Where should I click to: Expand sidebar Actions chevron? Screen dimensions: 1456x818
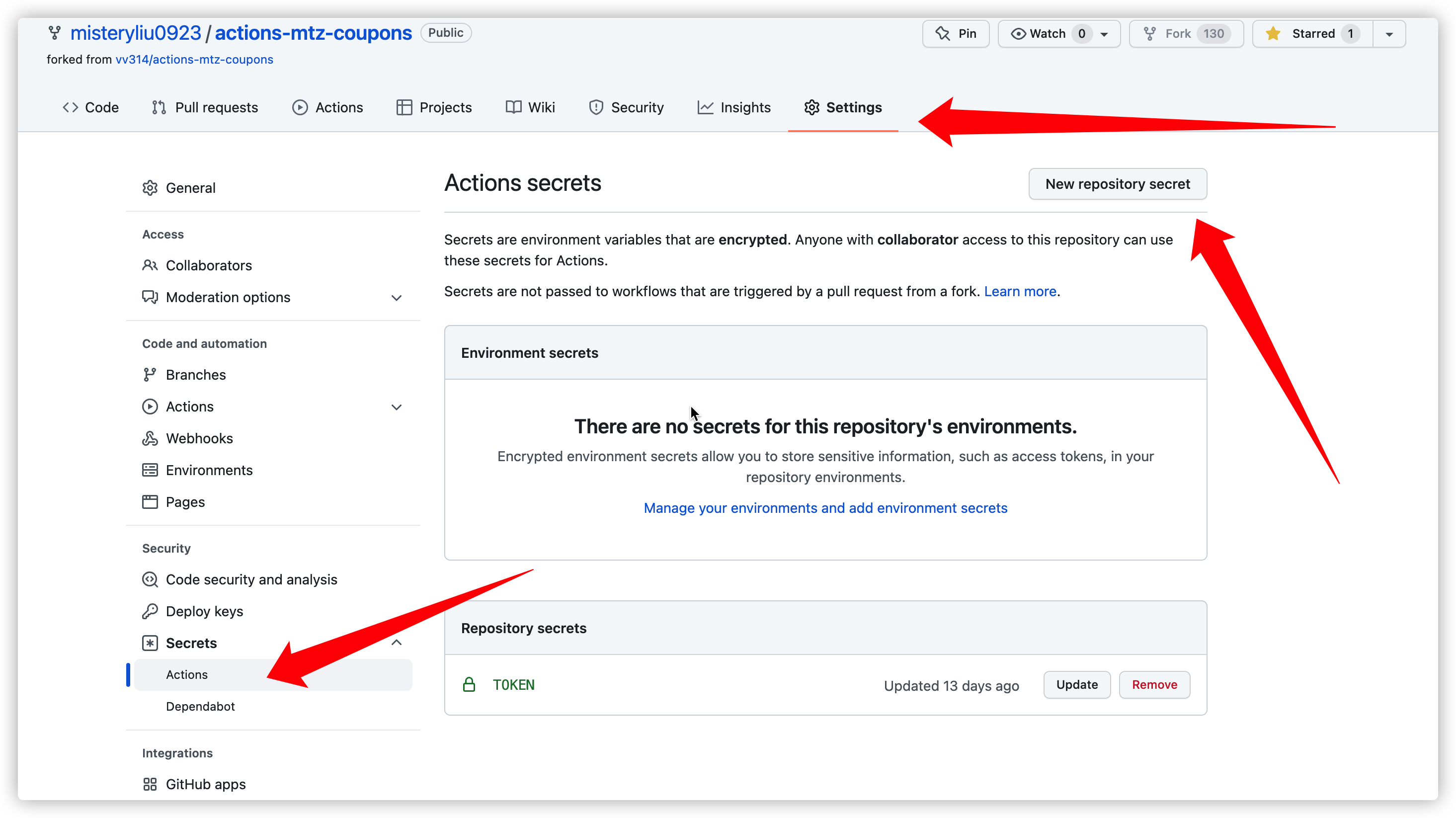(x=397, y=407)
